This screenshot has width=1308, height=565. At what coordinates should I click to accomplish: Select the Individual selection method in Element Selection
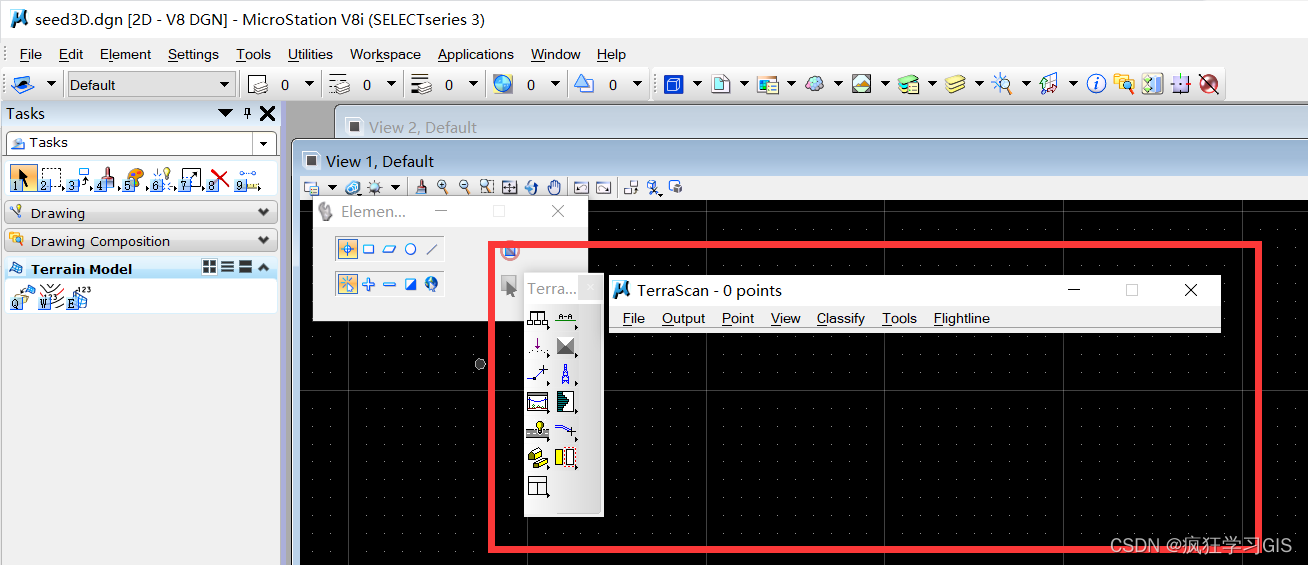pos(348,249)
